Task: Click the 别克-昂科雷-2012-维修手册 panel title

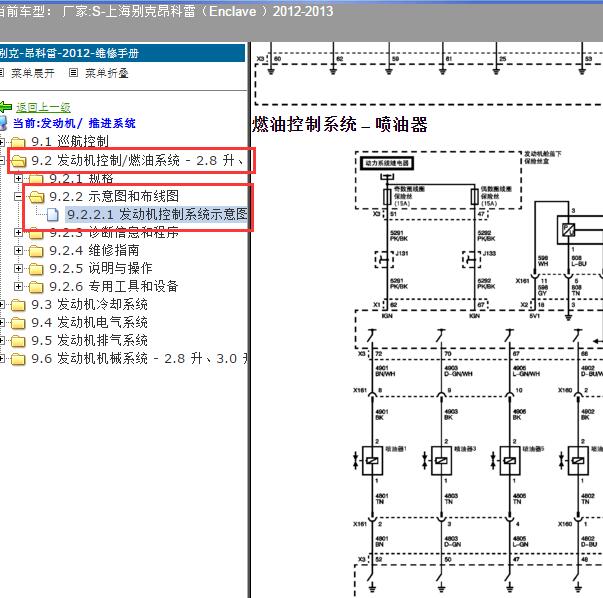Action: (x=69, y=53)
